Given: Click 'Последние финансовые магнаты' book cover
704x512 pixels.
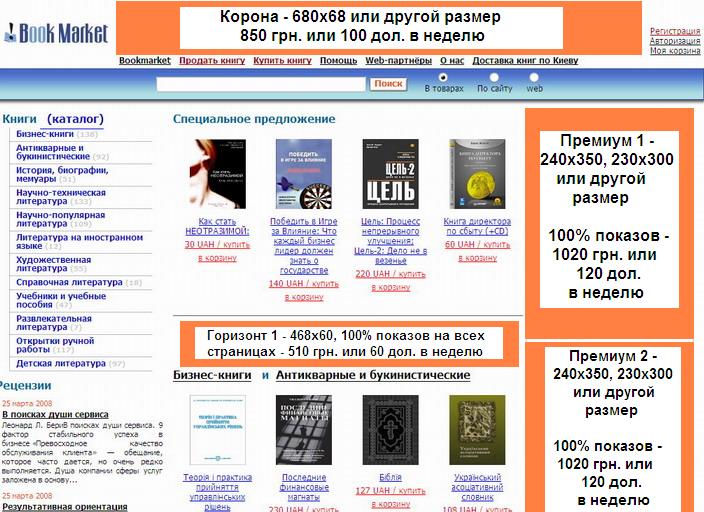Looking at the screenshot, I should 304,430.
